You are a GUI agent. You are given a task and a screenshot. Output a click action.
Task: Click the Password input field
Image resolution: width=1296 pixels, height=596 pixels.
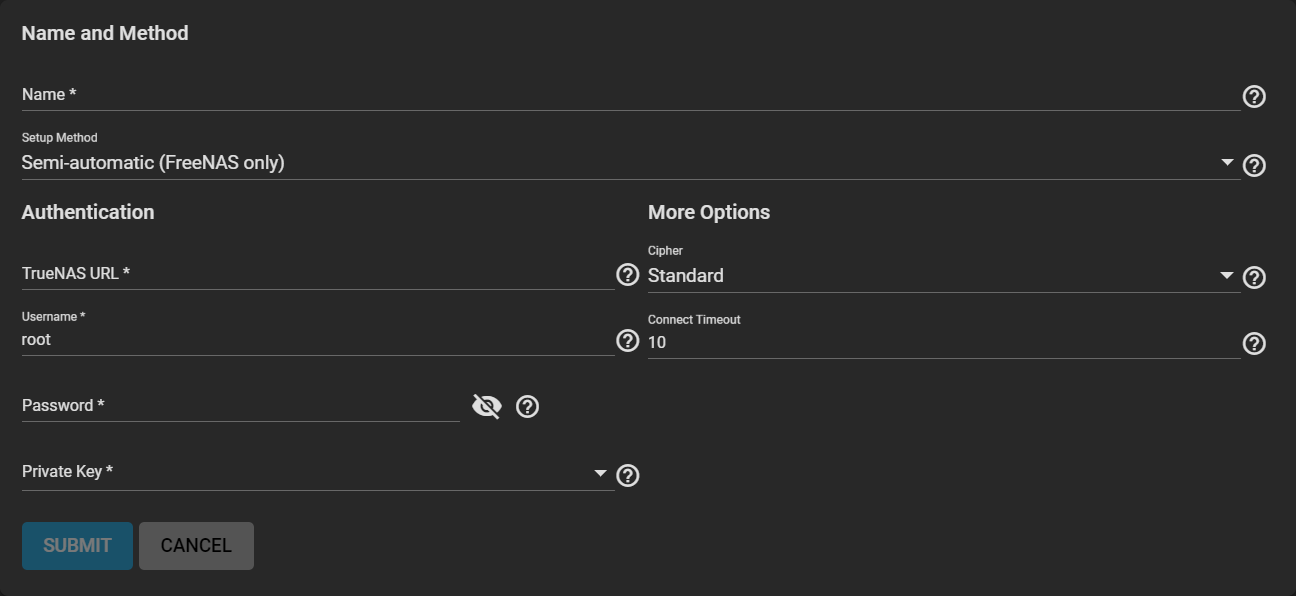pyautogui.click(x=240, y=406)
